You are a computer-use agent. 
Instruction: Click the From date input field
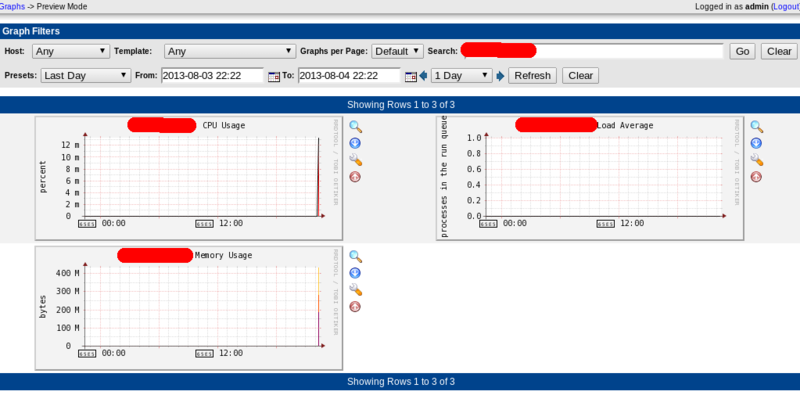click(213, 76)
